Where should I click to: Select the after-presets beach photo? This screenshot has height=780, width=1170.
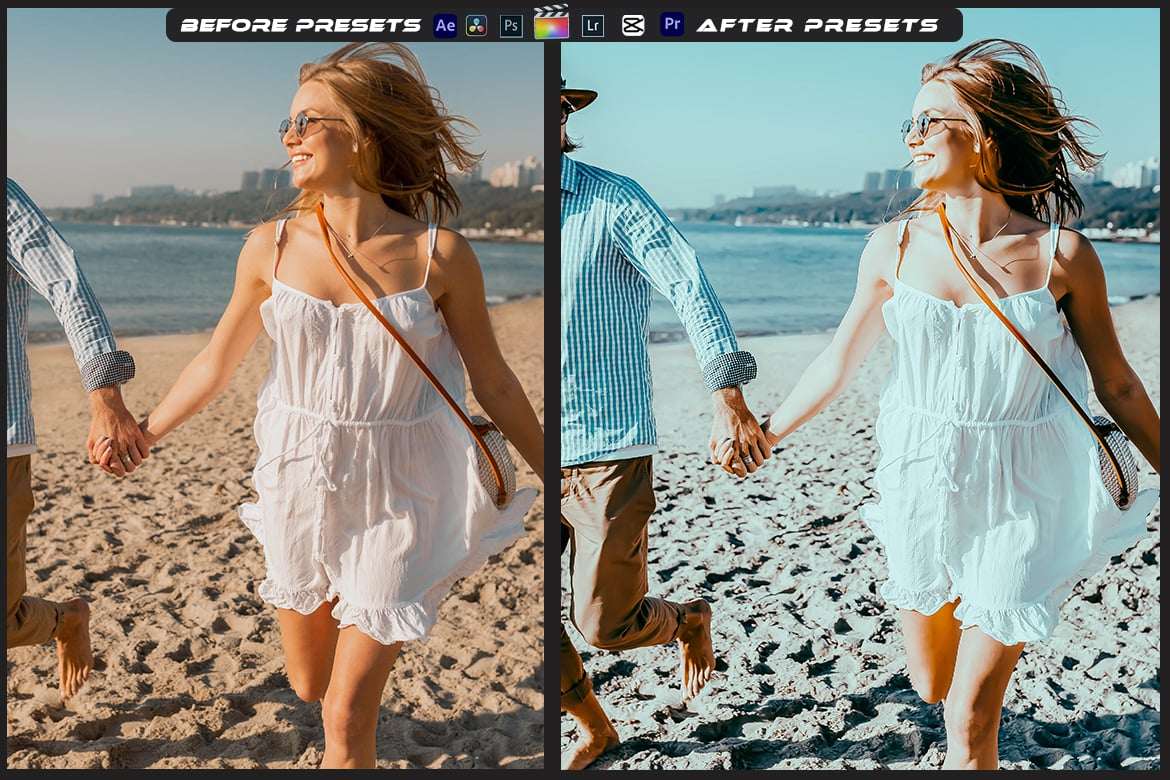pyautogui.click(x=860, y=388)
